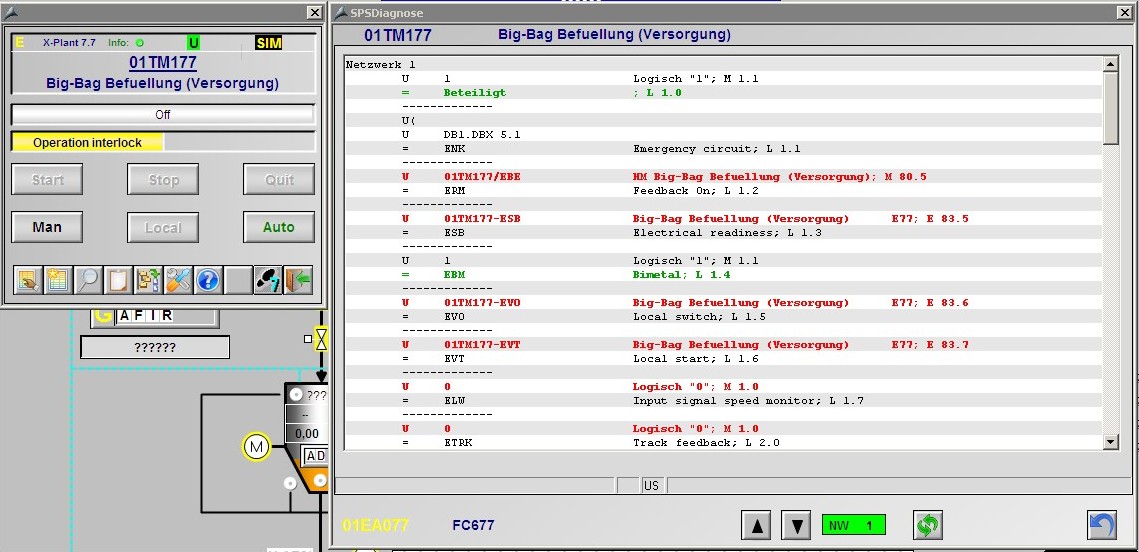The width and height of the screenshot is (1139, 552).
Task: Click the yellow SIM indicator
Action: (269, 43)
